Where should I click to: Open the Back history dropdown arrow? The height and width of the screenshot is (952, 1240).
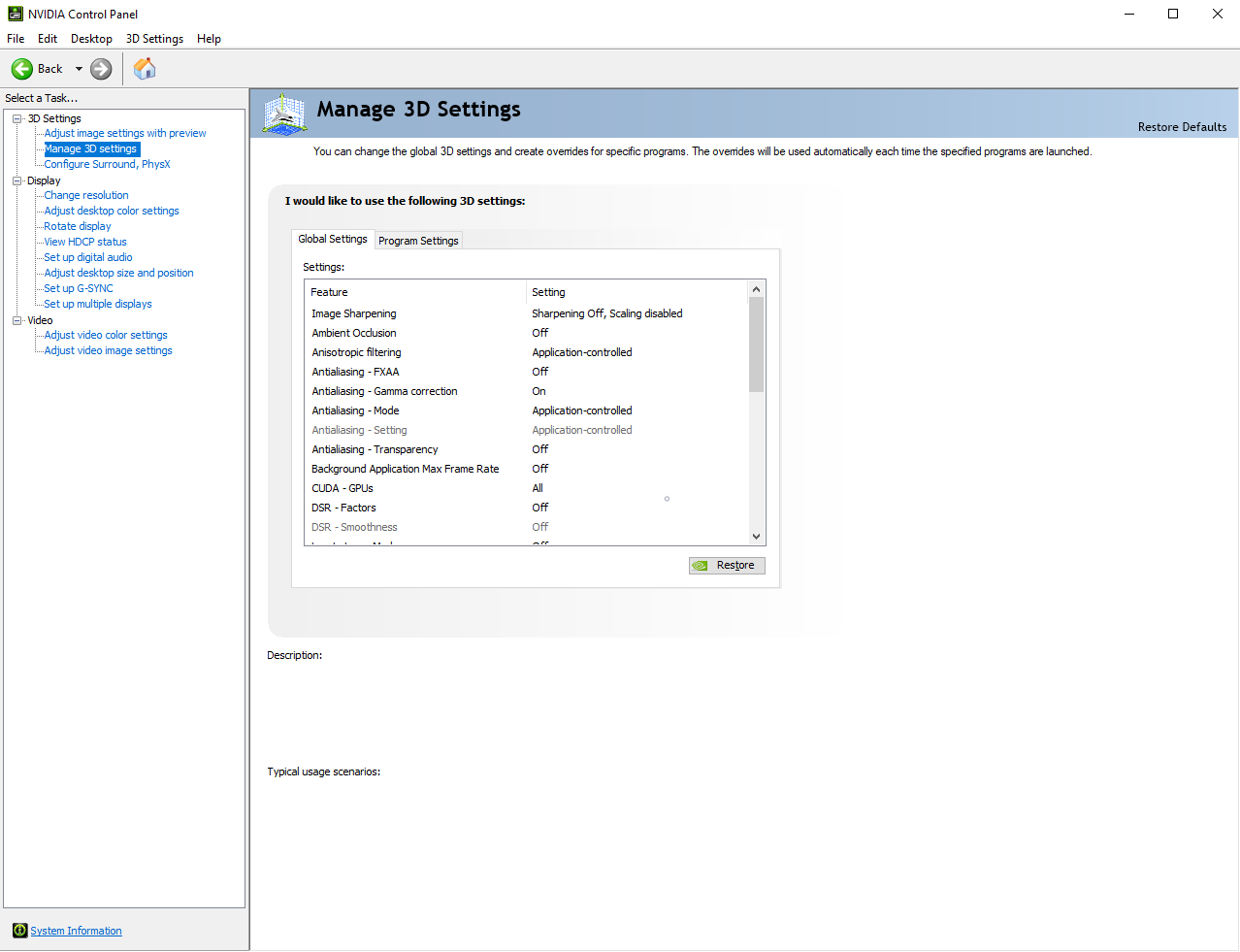(x=79, y=69)
